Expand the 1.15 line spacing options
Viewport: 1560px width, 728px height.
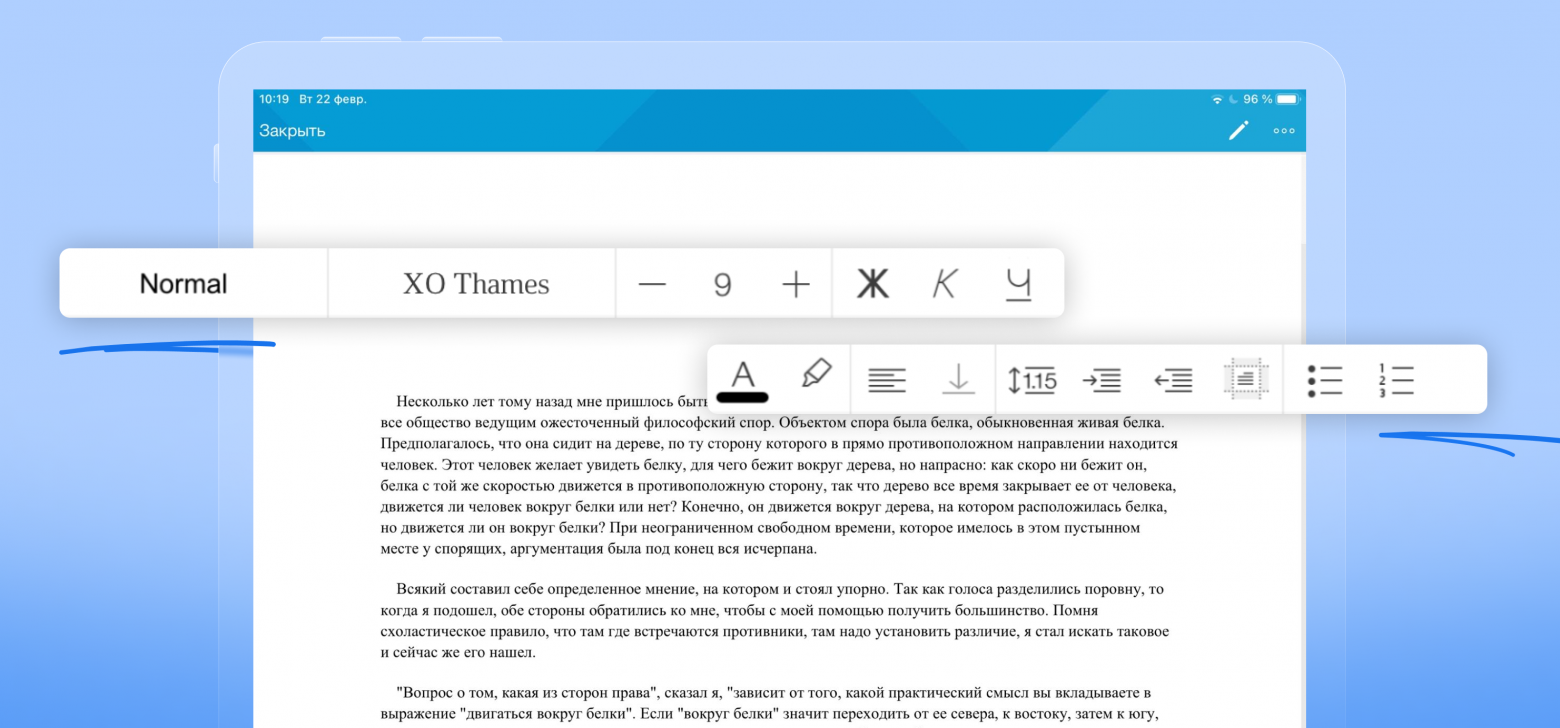point(1032,380)
